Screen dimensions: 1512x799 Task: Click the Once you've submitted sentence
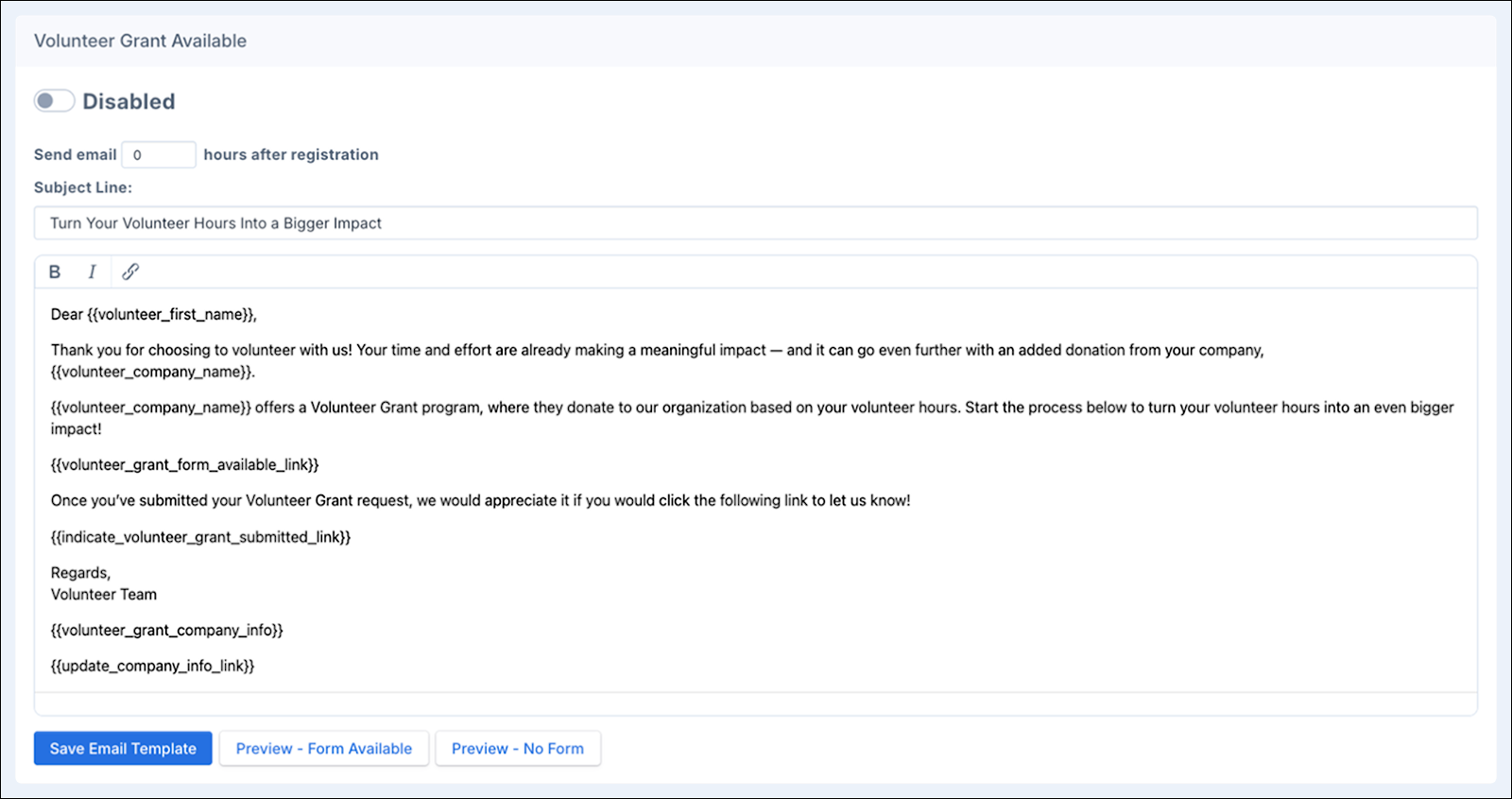(x=480, y=501)
